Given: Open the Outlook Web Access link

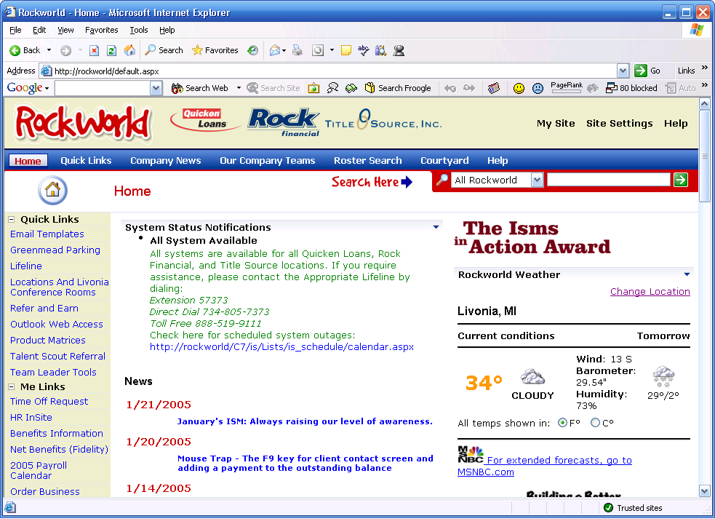Looking at the screenshot, I should tap(57, 324).
